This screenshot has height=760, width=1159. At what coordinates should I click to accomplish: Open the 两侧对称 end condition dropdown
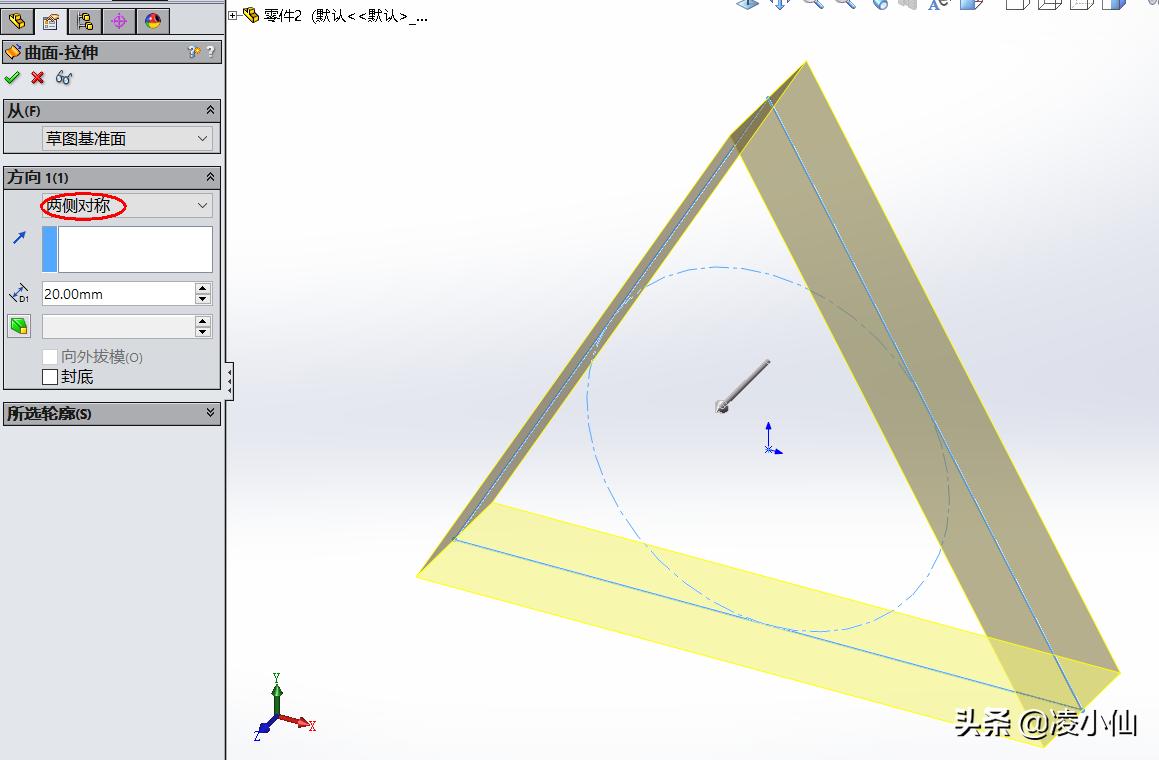coord(125,206)
